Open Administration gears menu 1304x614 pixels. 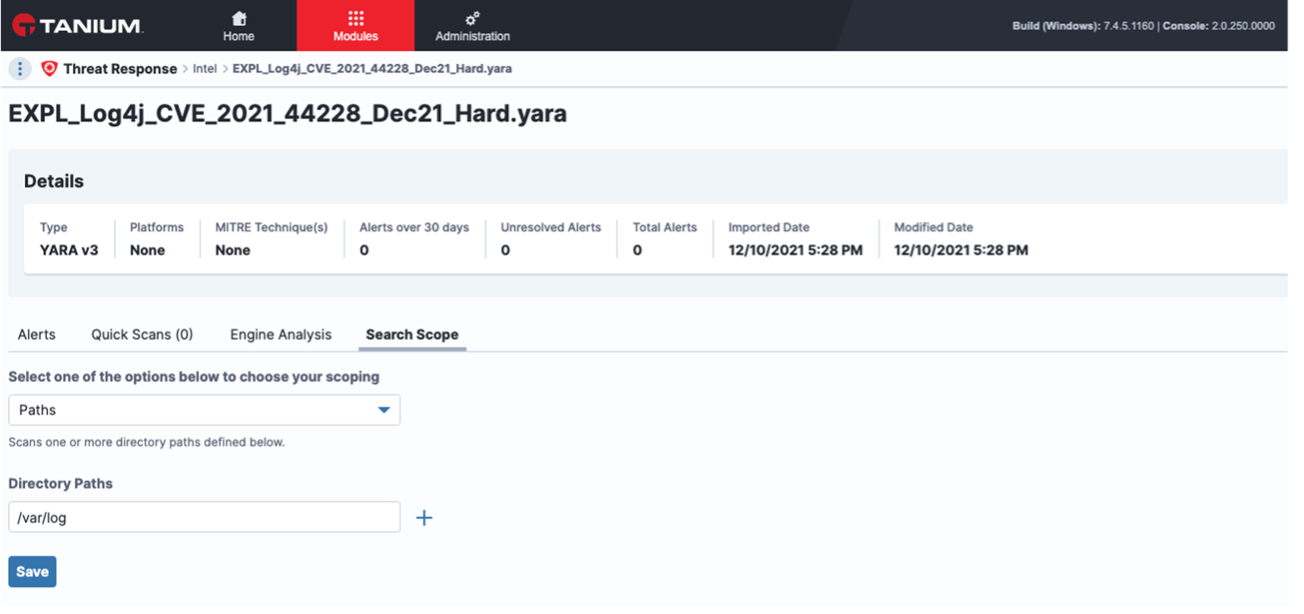point(472,26)
